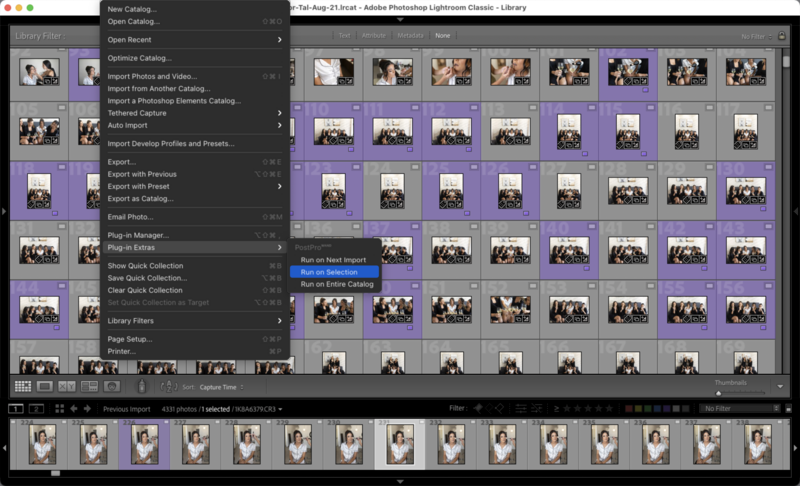Open filename 1K8A6379.CR3 source dropdown
This screenshot has width=800, height=486.
259,409
